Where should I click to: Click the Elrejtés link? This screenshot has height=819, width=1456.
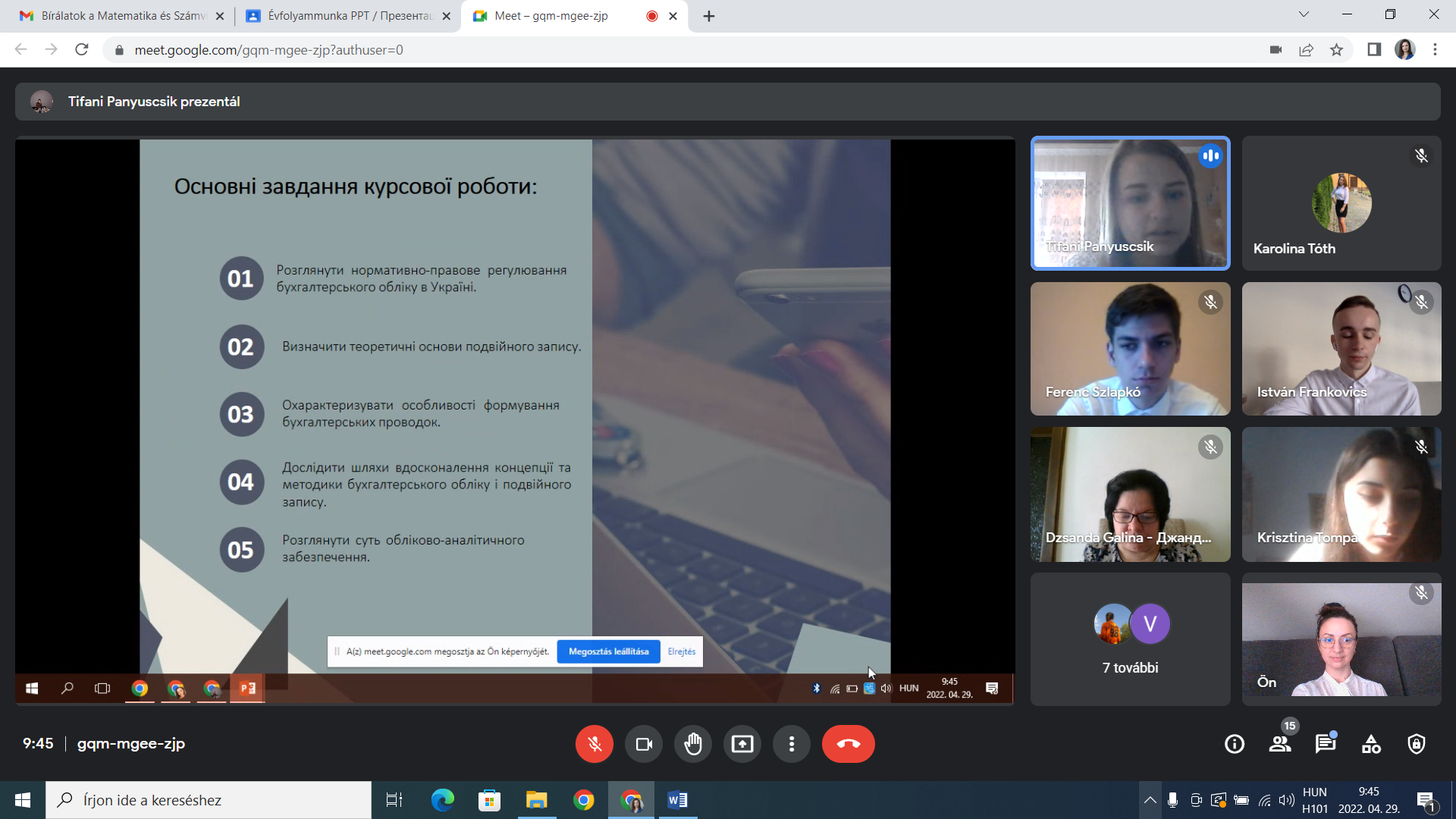pos(681,651)
